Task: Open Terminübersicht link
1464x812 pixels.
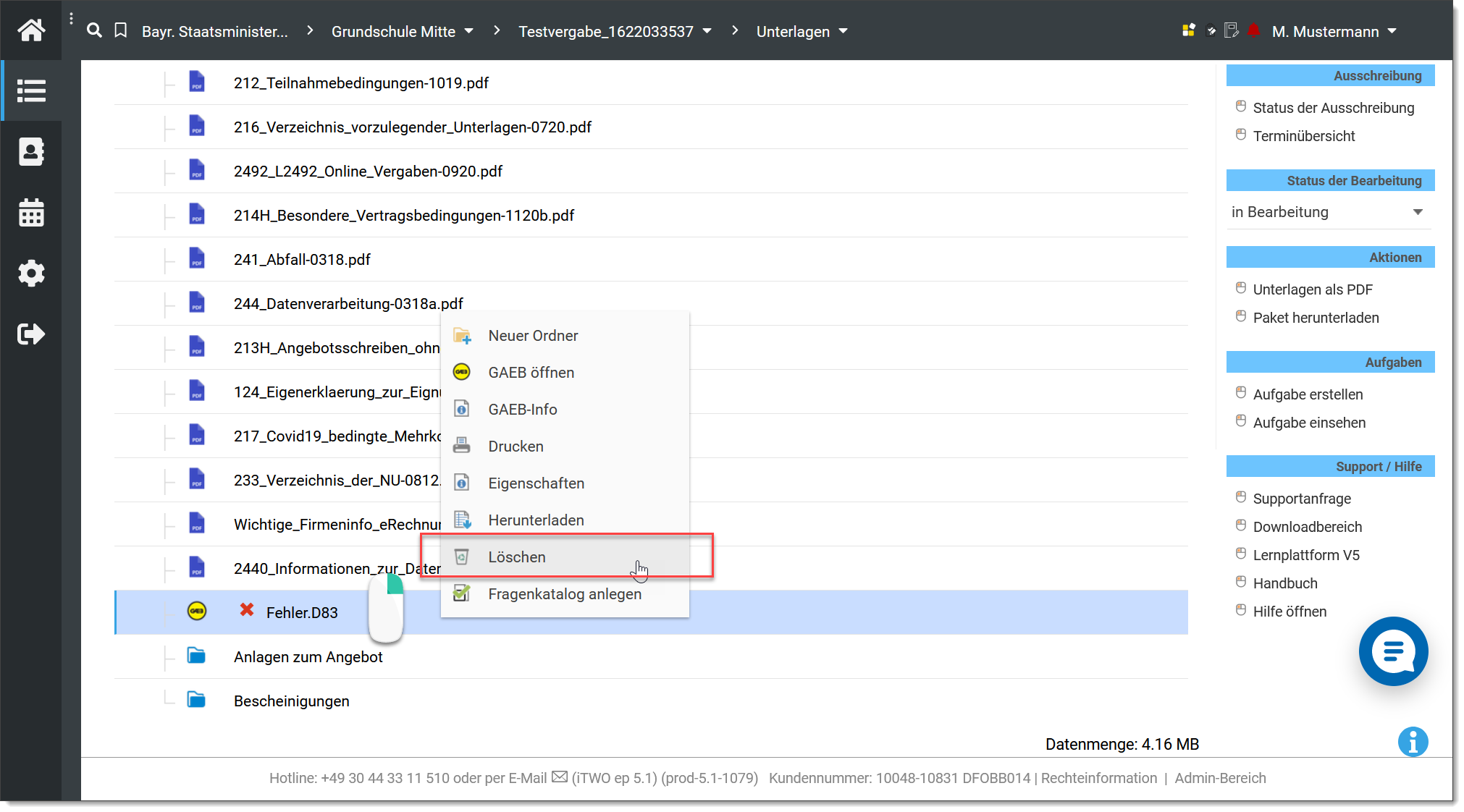Action: [x=1303, y=136]
